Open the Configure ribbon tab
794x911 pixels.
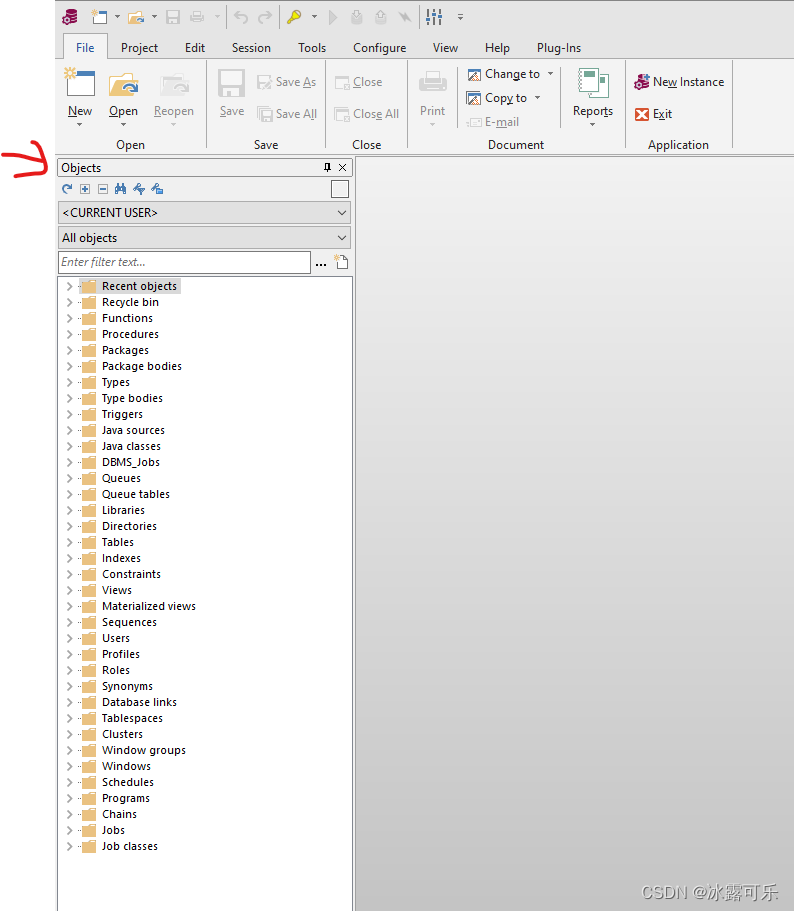point(379,48)
